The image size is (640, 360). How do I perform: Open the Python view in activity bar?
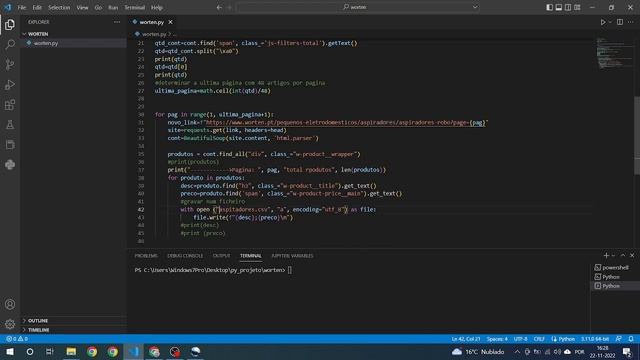tap(10, 164)
